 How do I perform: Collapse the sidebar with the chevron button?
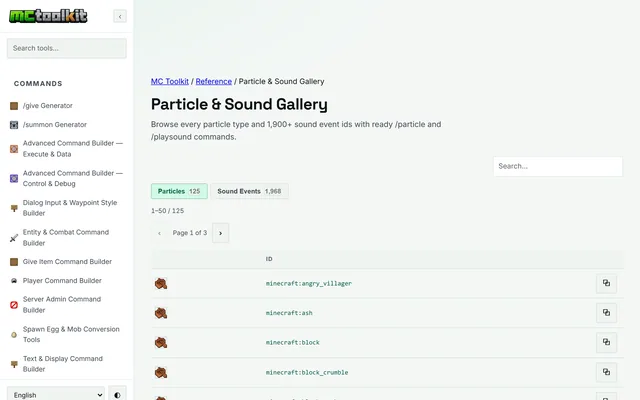pyautogui.click(x=120, y=16)
